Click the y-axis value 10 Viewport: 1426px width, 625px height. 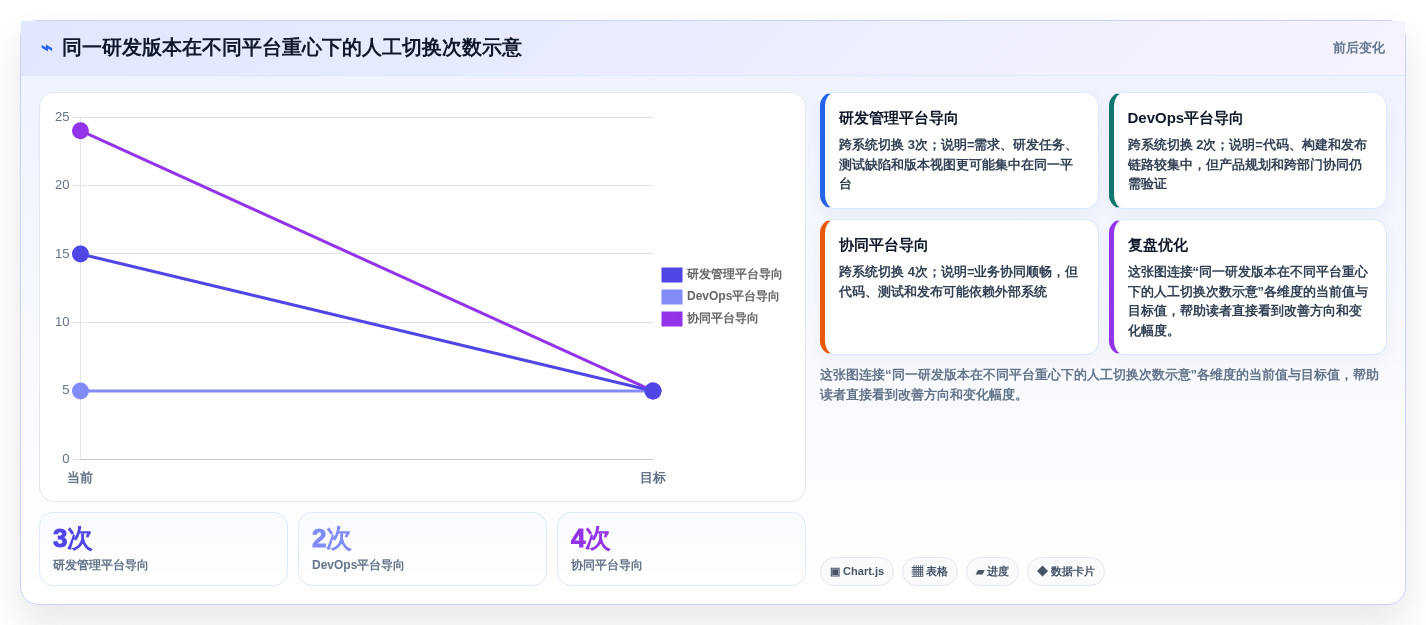point(62,322)
